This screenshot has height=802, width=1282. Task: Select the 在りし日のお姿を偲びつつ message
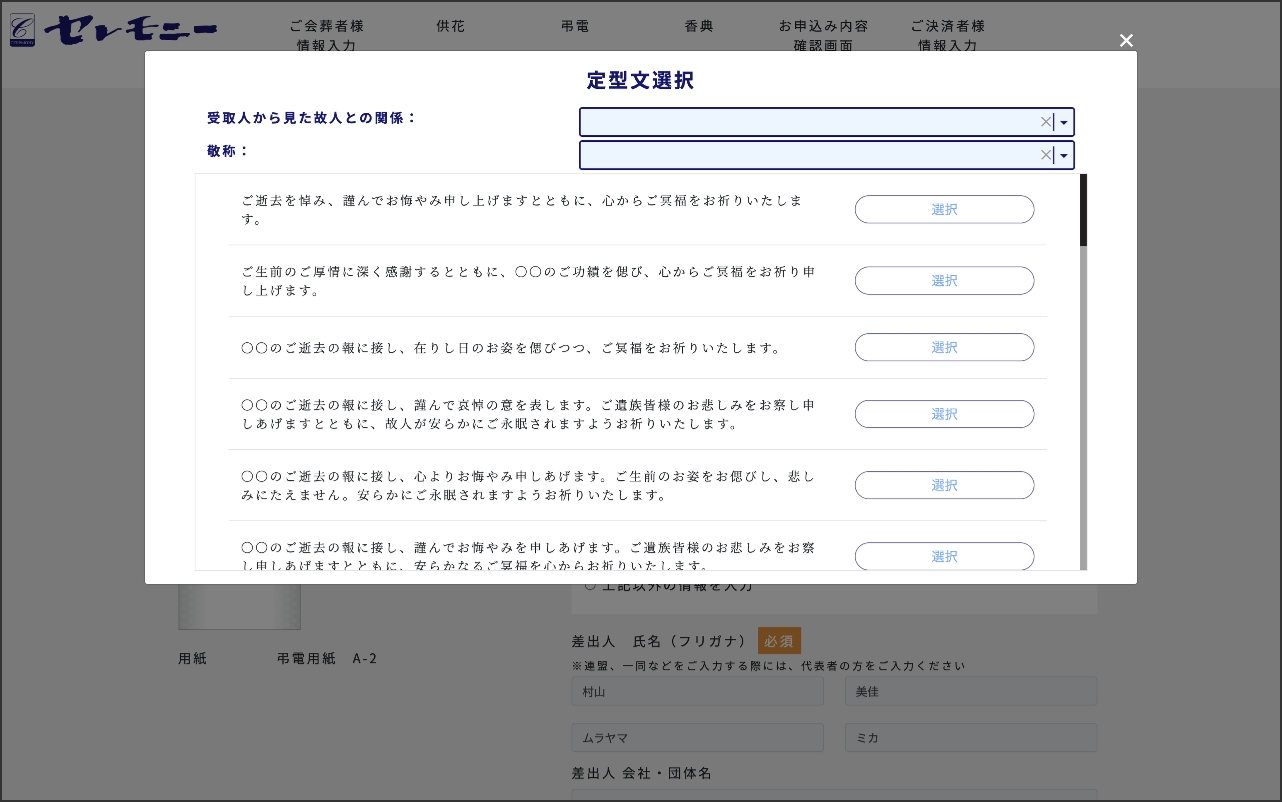point(944,348)
